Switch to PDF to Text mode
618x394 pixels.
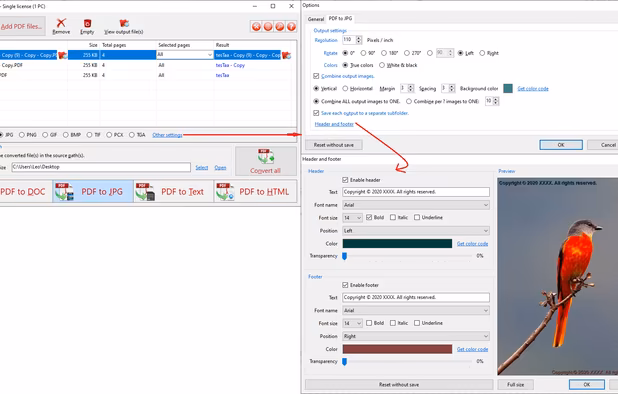point(173,192)
